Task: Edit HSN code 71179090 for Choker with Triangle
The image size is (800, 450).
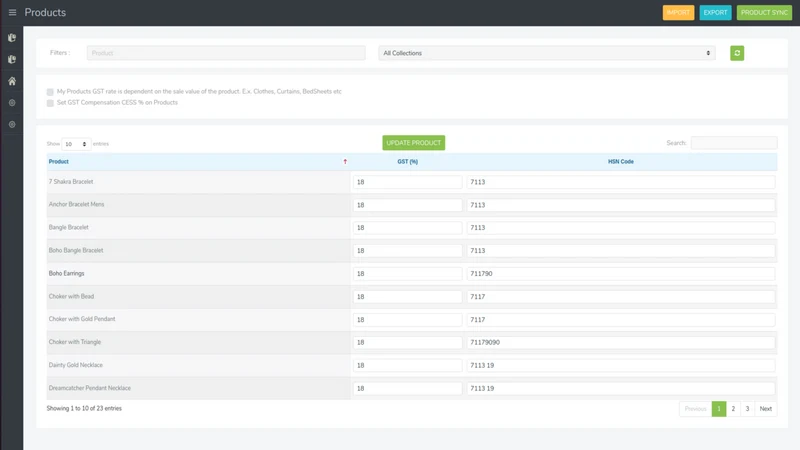Action: tap(620, 342)
